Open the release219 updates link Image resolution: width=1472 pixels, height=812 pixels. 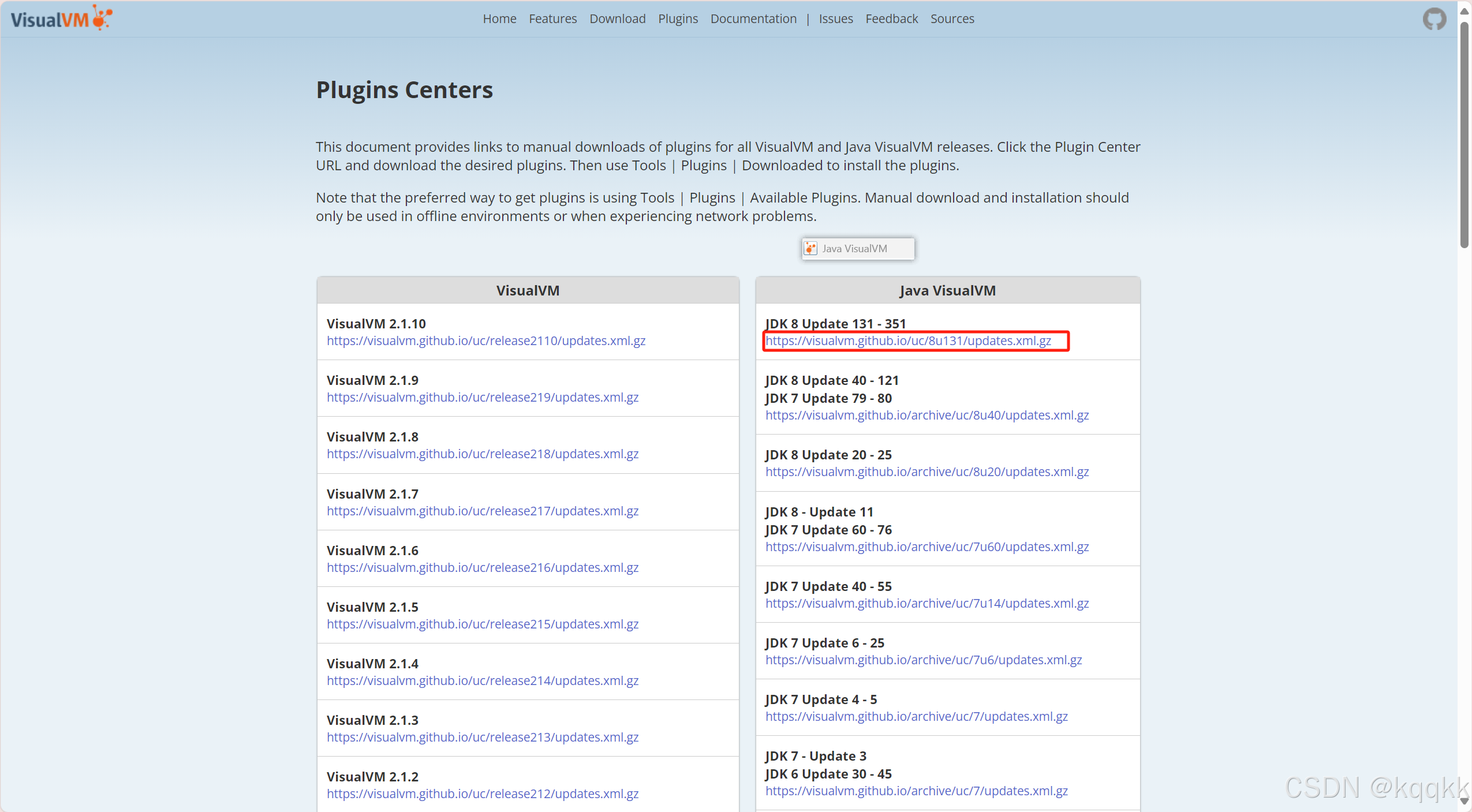point(482,398)
